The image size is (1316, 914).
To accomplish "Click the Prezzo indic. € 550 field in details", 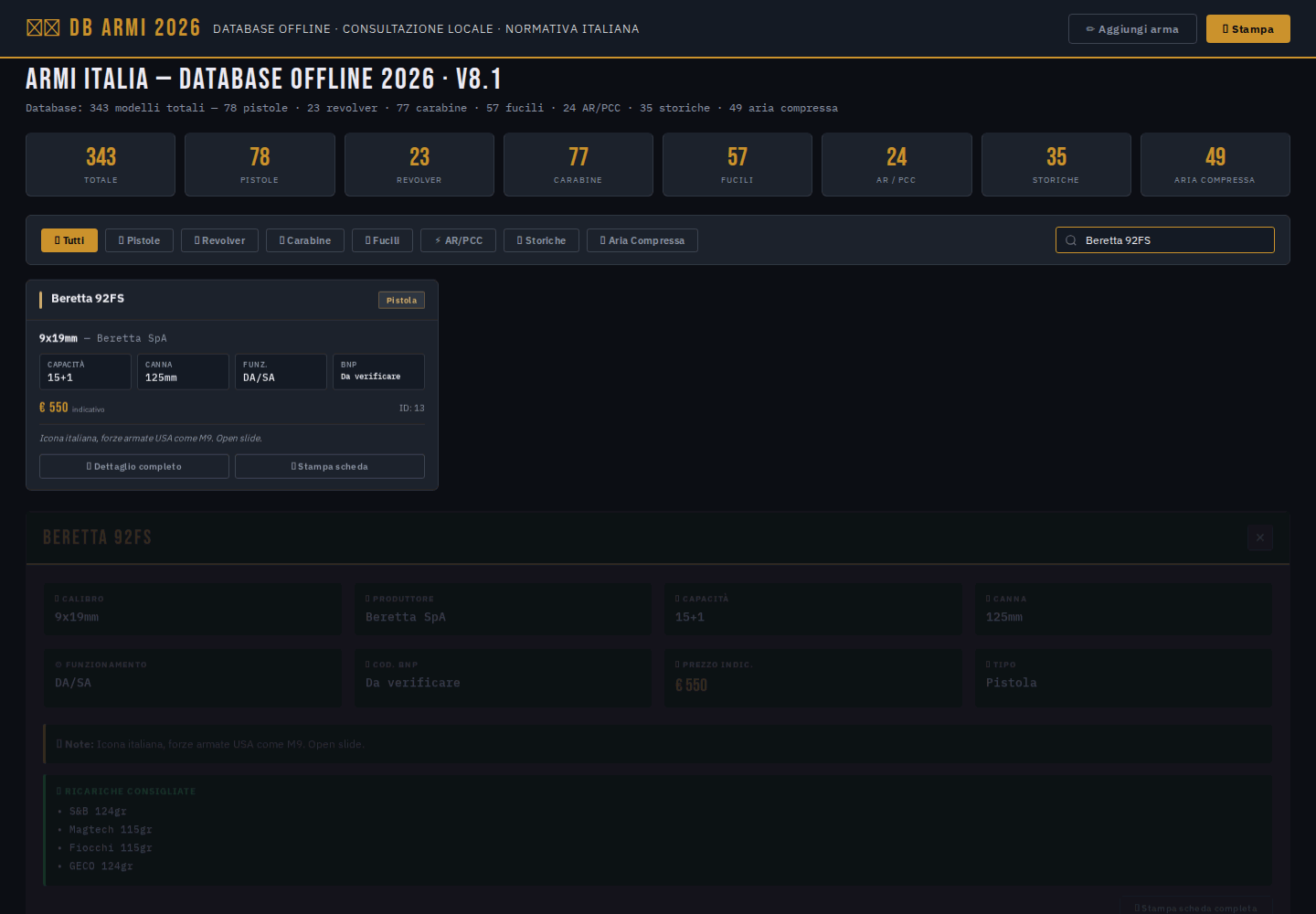I will tap(813, 678).
